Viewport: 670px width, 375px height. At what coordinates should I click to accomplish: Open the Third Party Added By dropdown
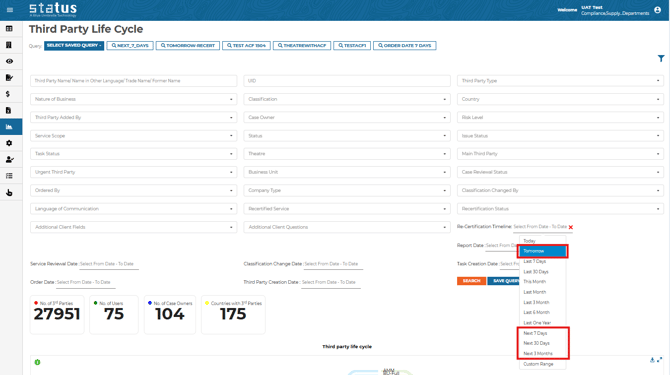133,117
